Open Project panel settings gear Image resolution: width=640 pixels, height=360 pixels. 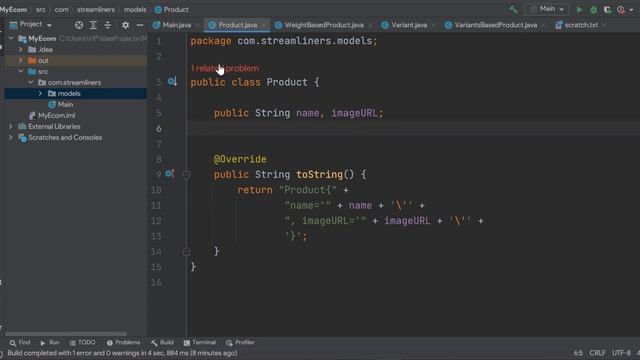click(125, 25)
